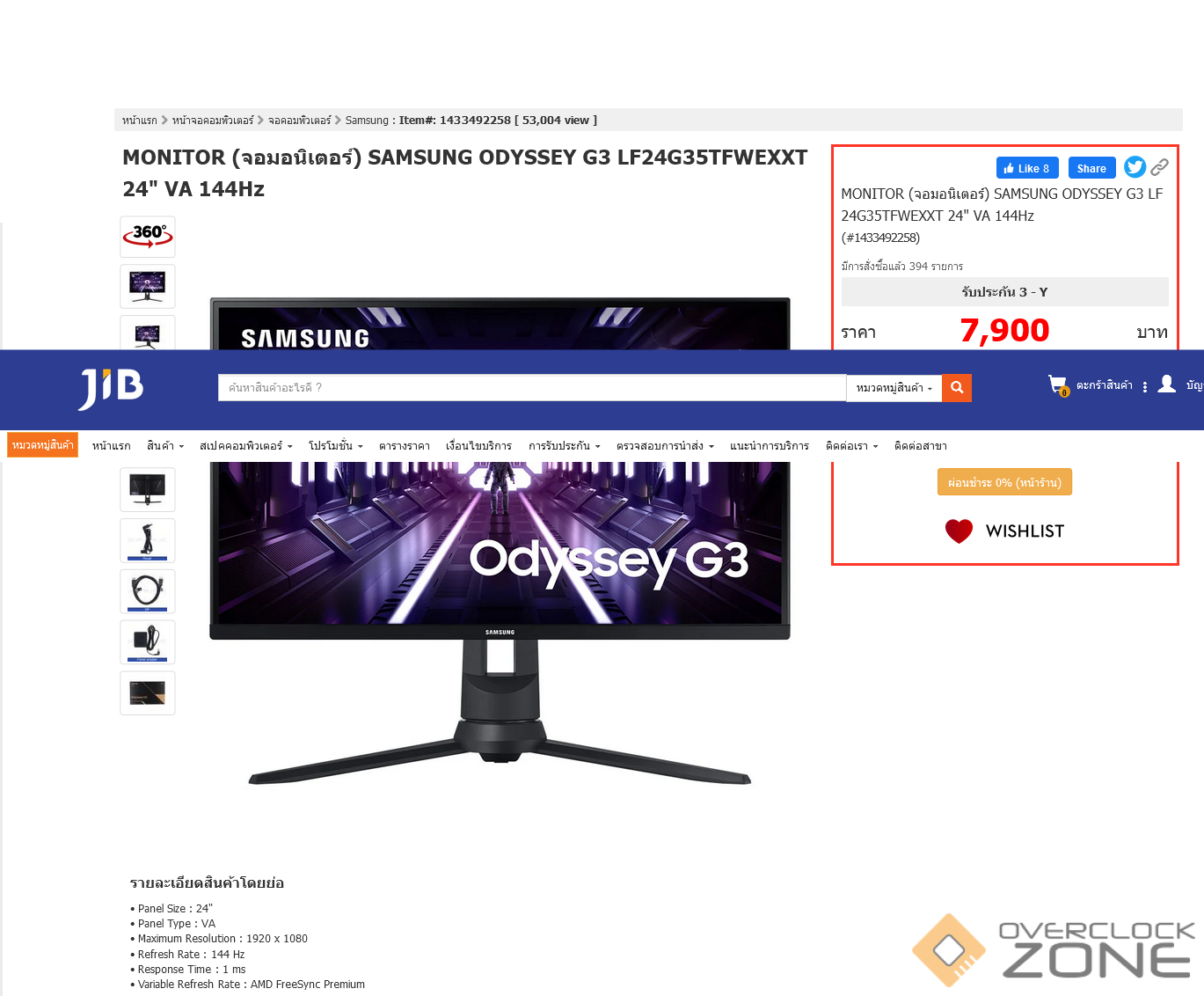Copy product link with chain icon
Screen dimensions: 1204x996
(x=1160, y=167)
